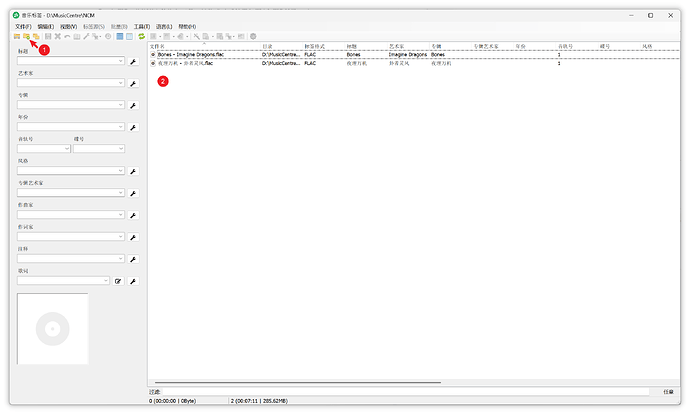Click the 过滤 filter input field
Screen dimensions: 690x413
405,392
